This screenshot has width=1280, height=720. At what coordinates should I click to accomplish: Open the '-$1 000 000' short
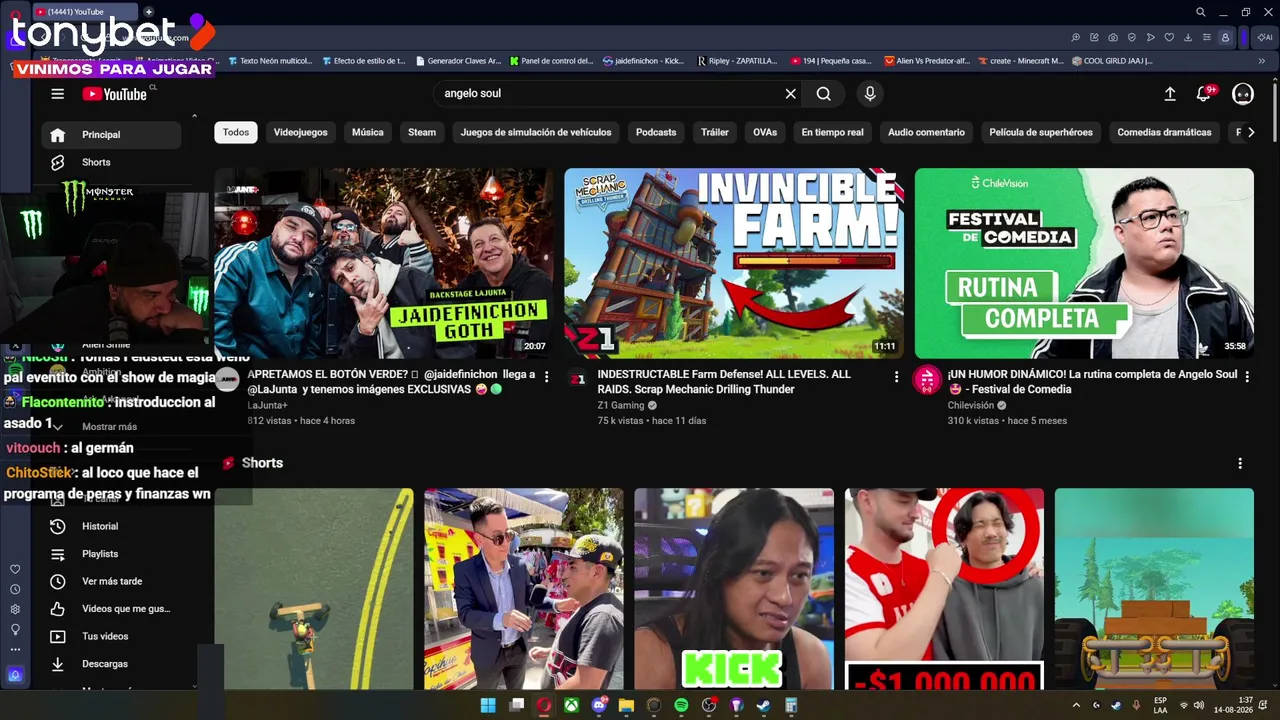(944, 589)
